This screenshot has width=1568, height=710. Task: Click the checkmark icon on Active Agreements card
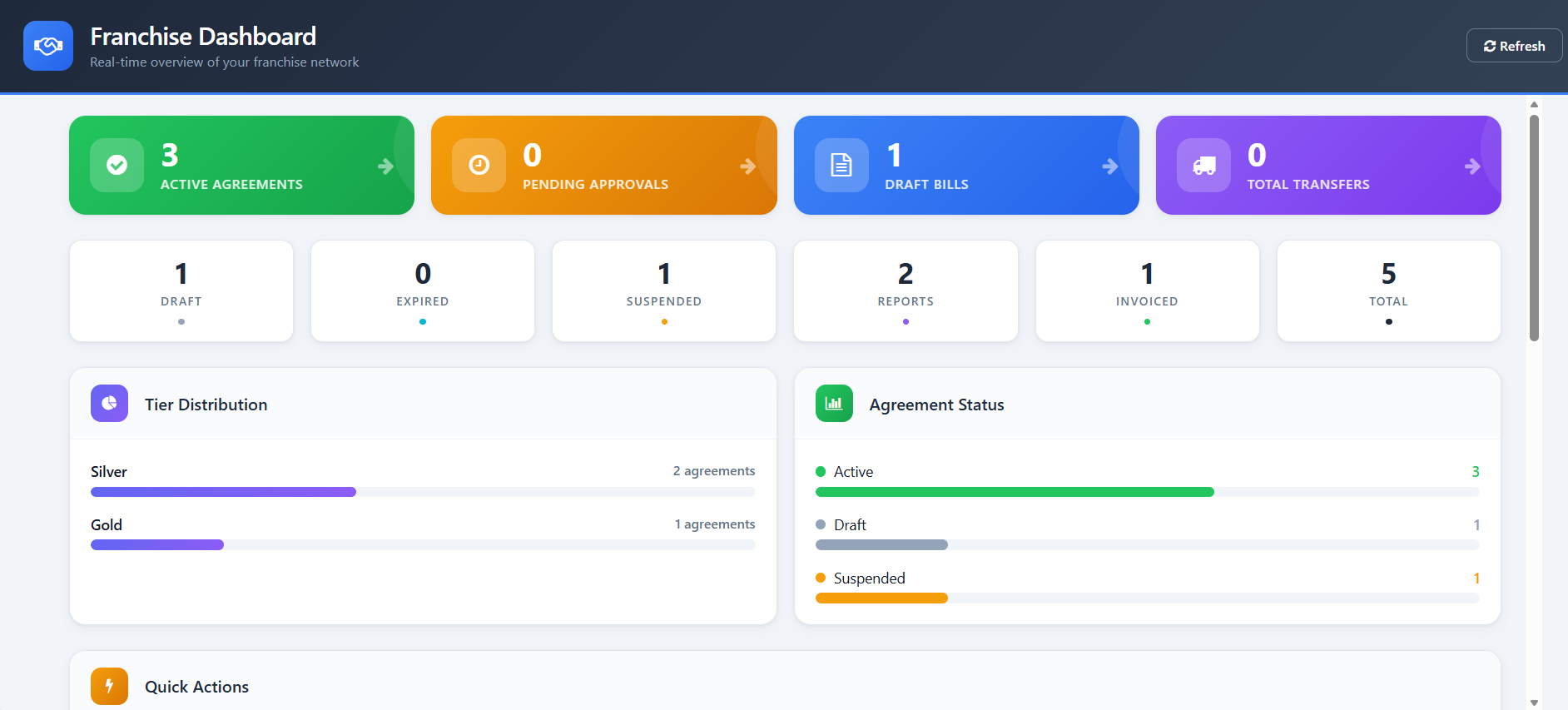117,165
